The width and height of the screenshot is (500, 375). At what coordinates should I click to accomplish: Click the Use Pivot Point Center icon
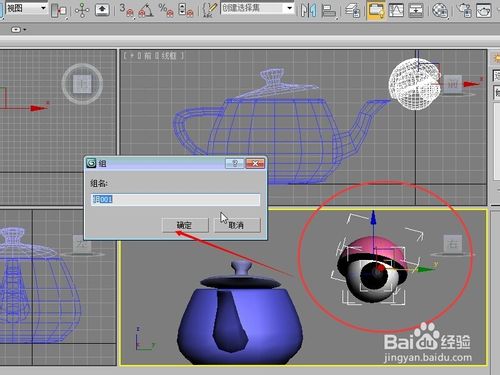pyautogui.click(x=59, y=10)
